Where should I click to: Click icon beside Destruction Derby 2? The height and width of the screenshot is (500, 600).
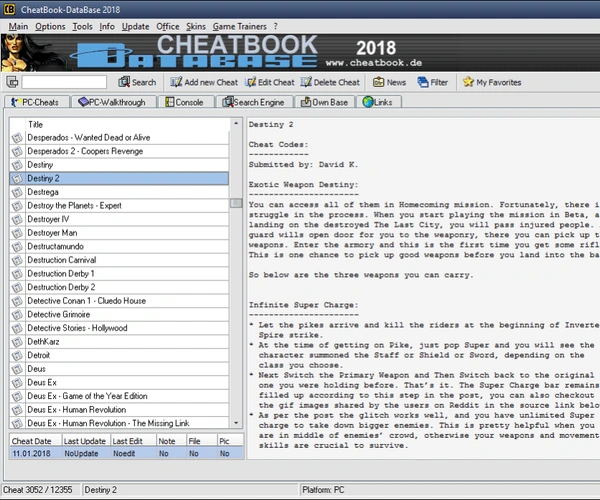coord(17,287)
